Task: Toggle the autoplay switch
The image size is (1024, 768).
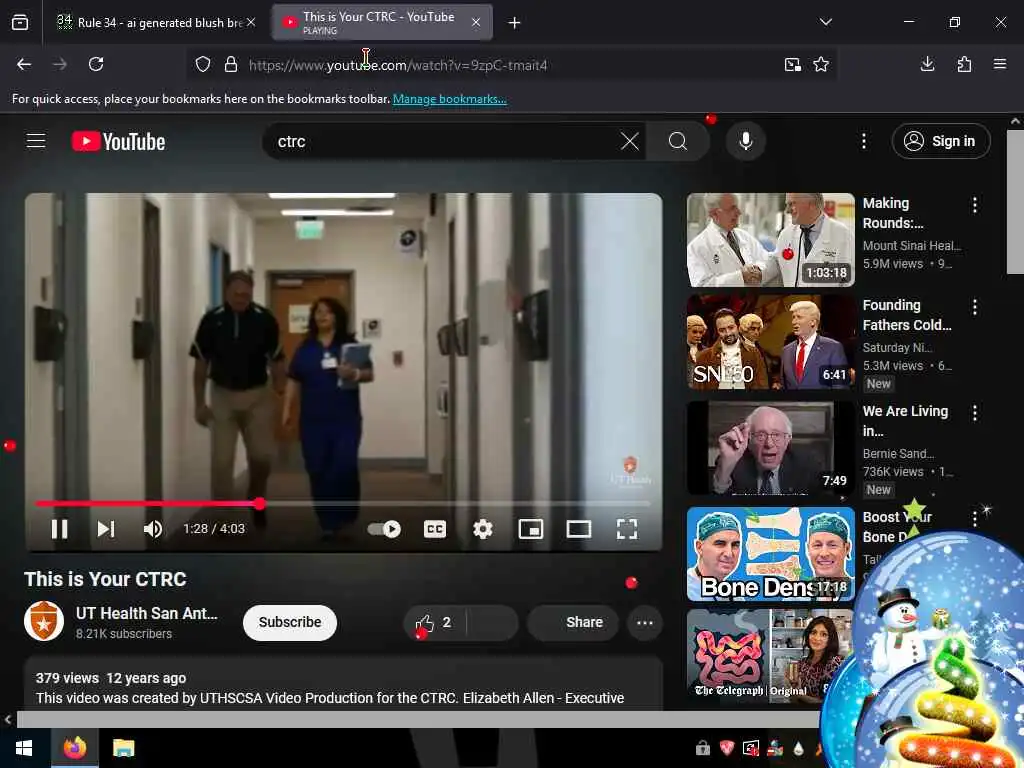Action: 384,529
